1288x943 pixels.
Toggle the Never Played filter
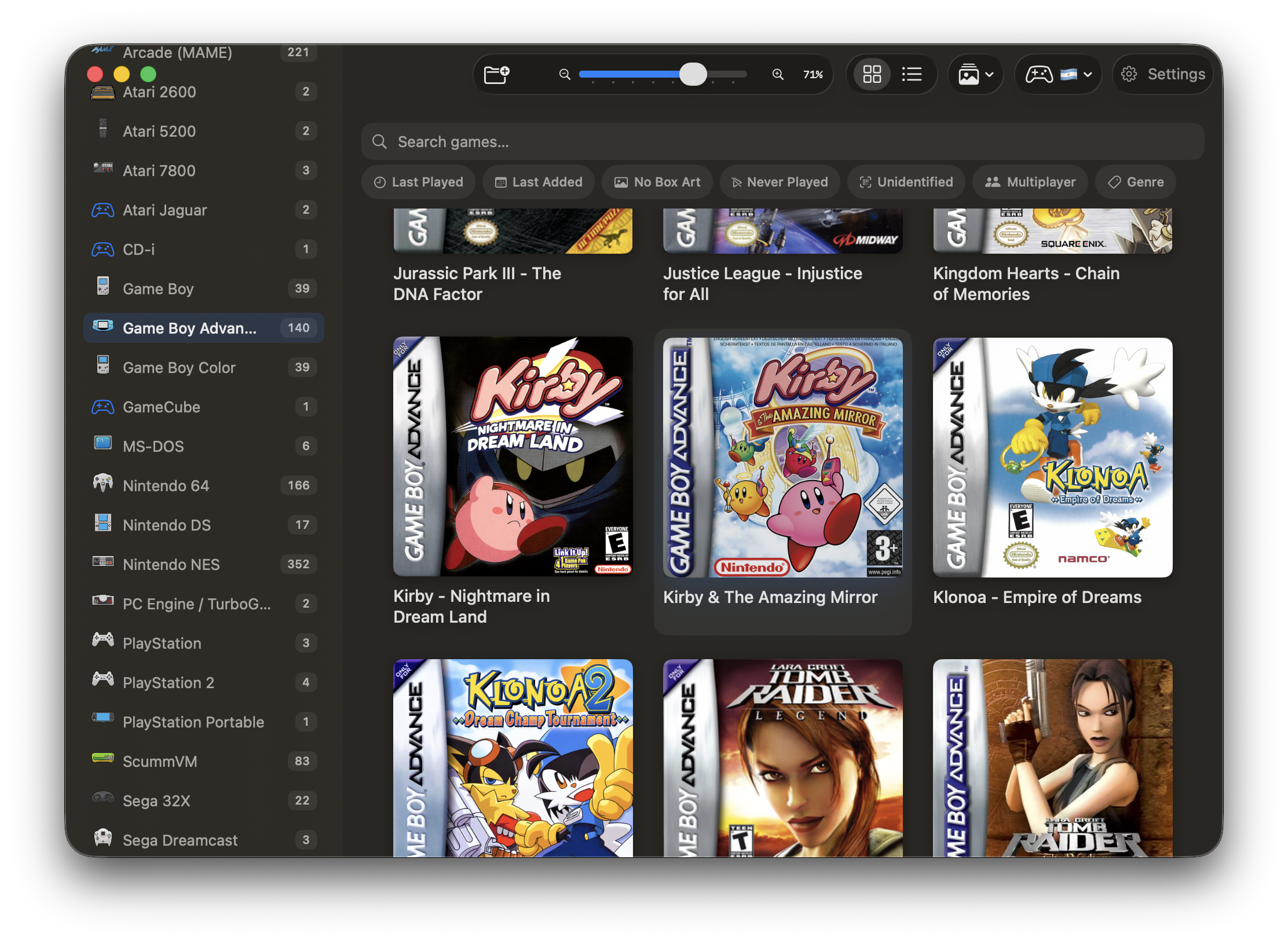pos(780,182)
